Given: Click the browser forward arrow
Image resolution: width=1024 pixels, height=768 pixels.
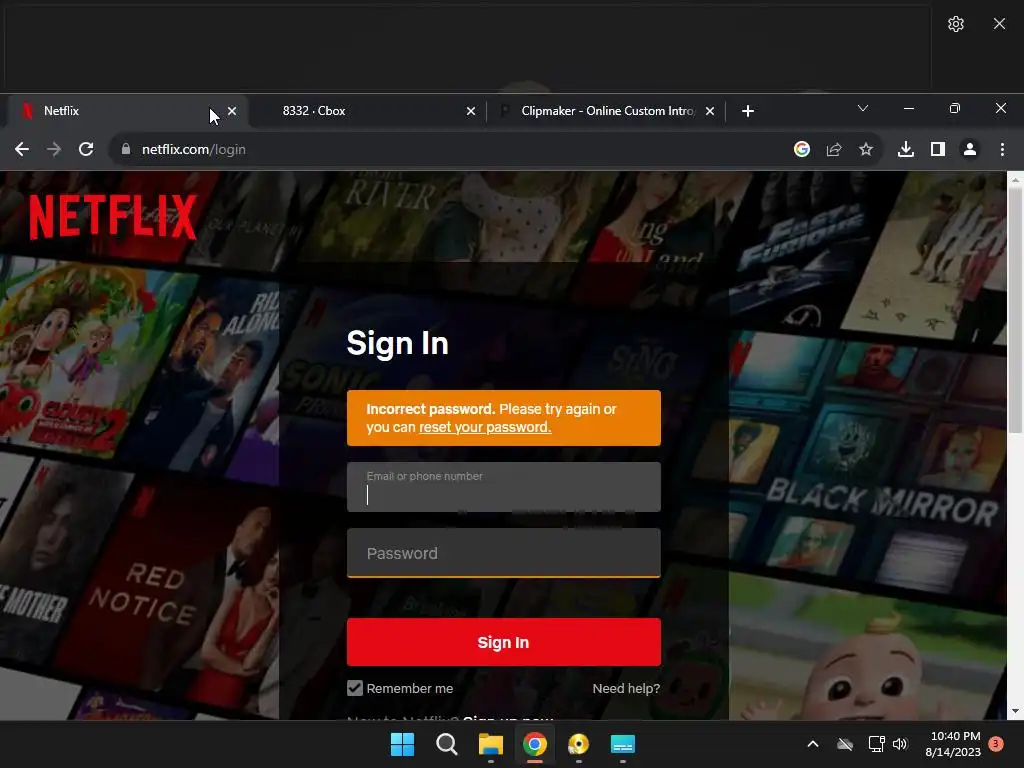Looking at the screenshot, I should (54, 149).
